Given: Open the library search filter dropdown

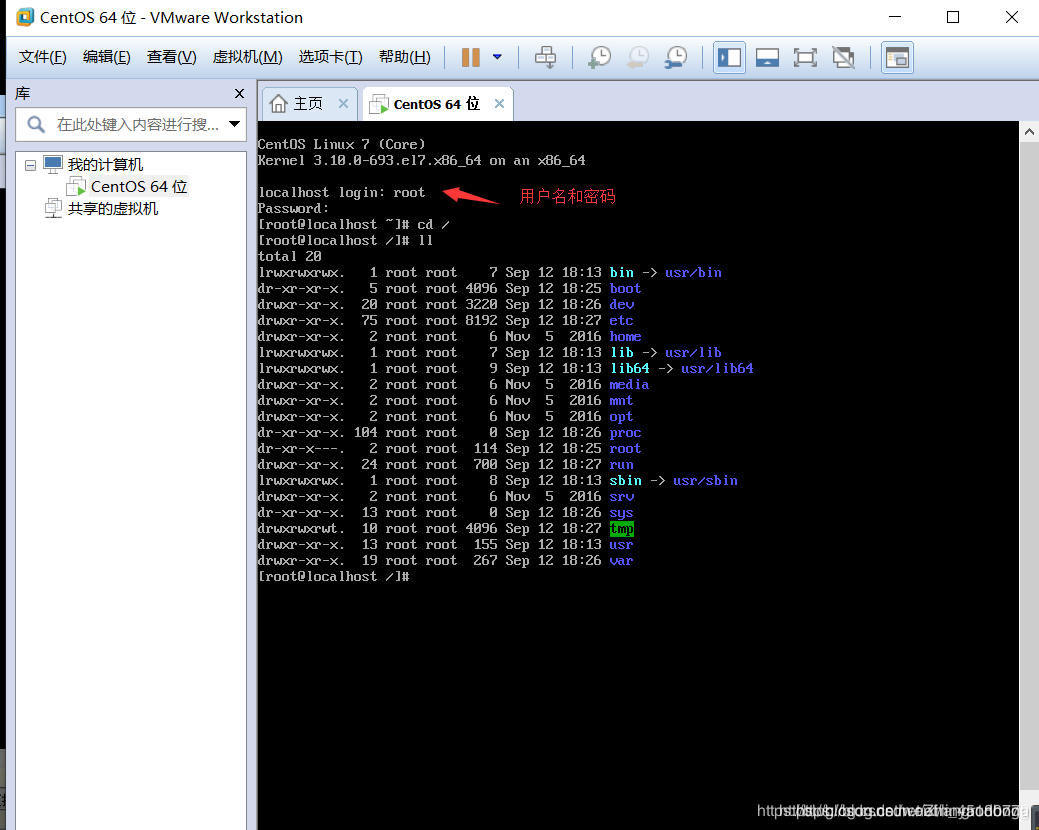Looking at the screenshot, I should (234, 124).
